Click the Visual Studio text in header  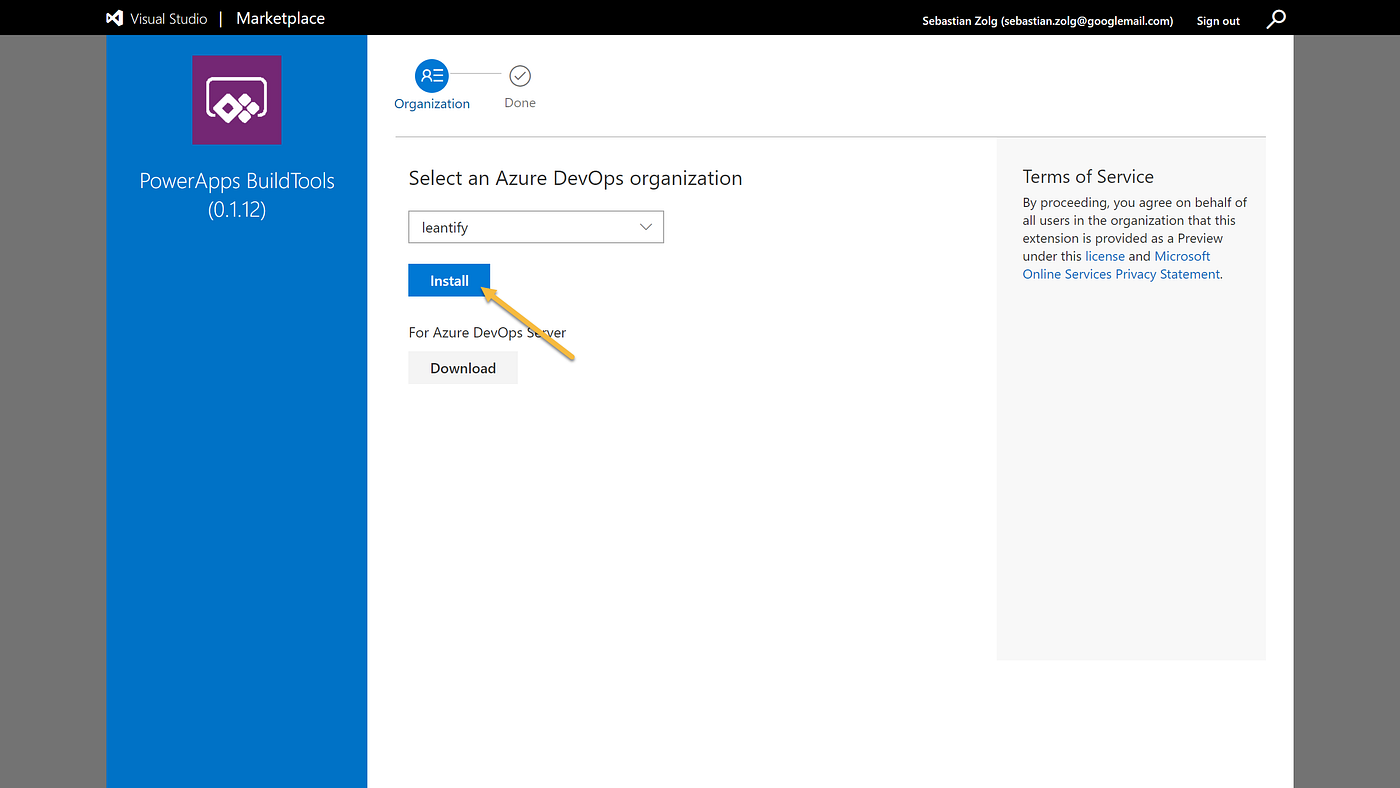(x=169, y=19)
